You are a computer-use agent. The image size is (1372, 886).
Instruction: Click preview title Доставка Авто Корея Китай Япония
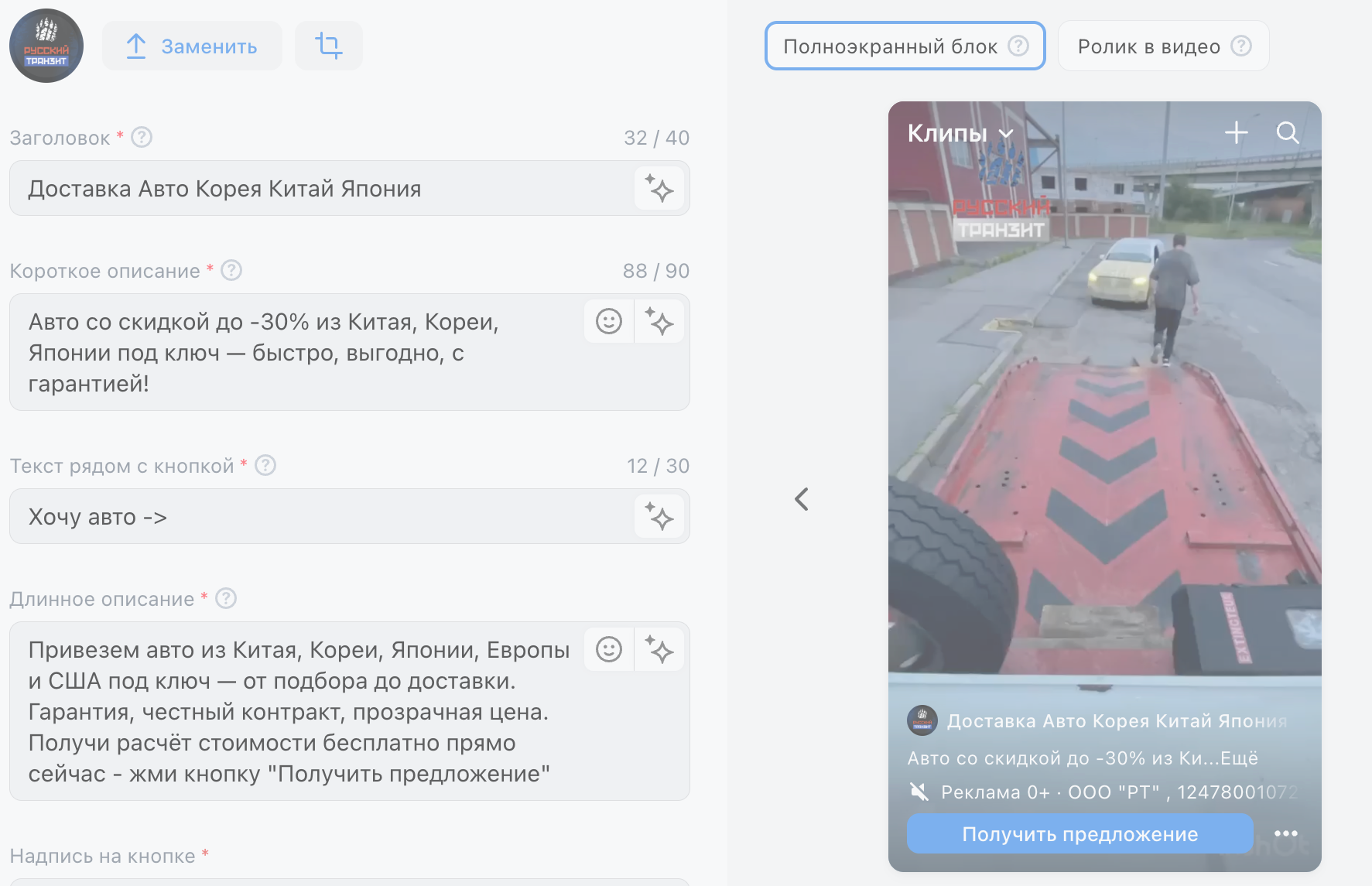[x=1117, y=720]
